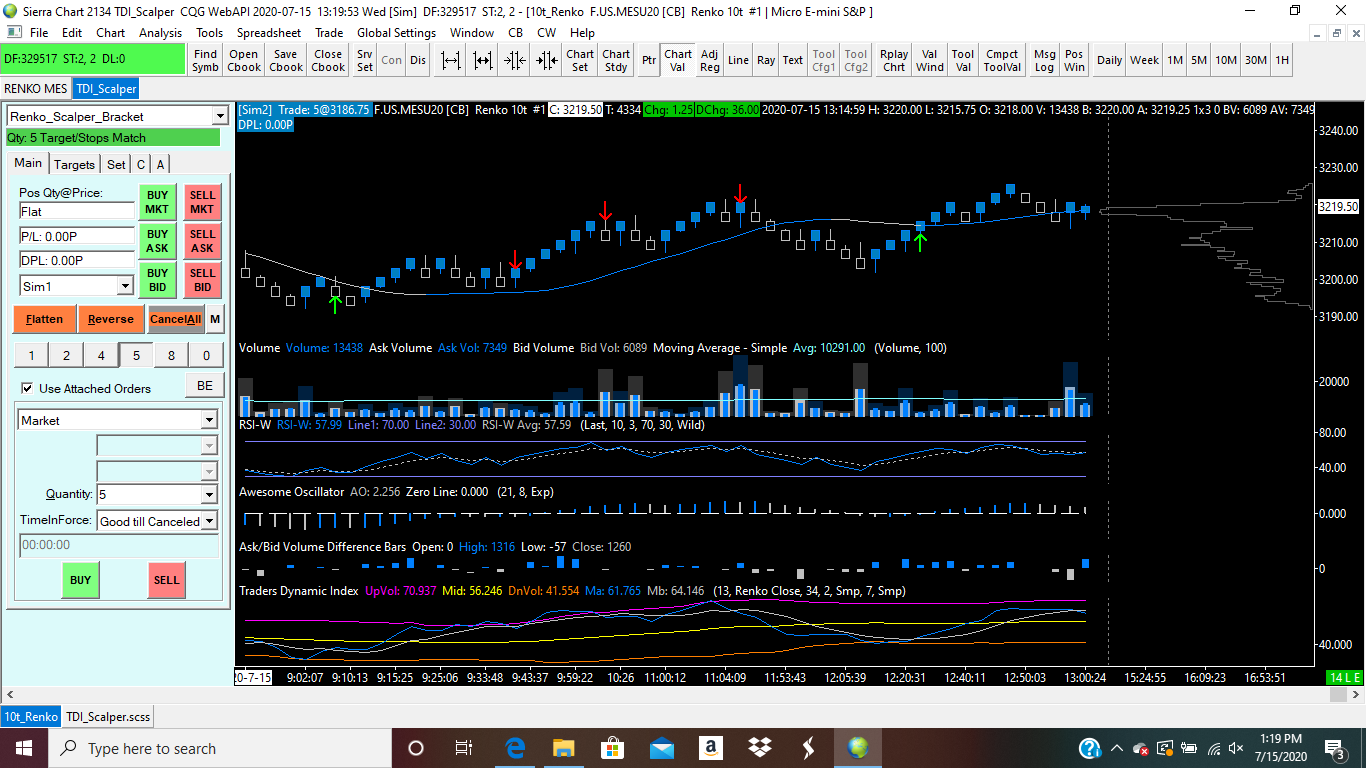
Task: Click the thin outward-arrows bar spacing icon
Action: [x=451, y=60]
